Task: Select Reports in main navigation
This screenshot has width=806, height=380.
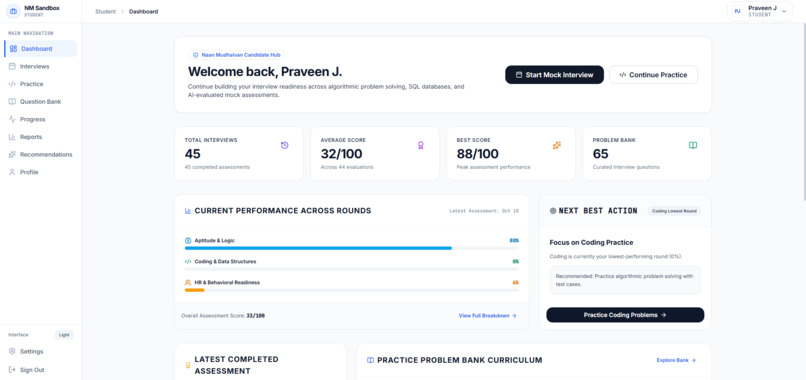Action: pos(41,137)
